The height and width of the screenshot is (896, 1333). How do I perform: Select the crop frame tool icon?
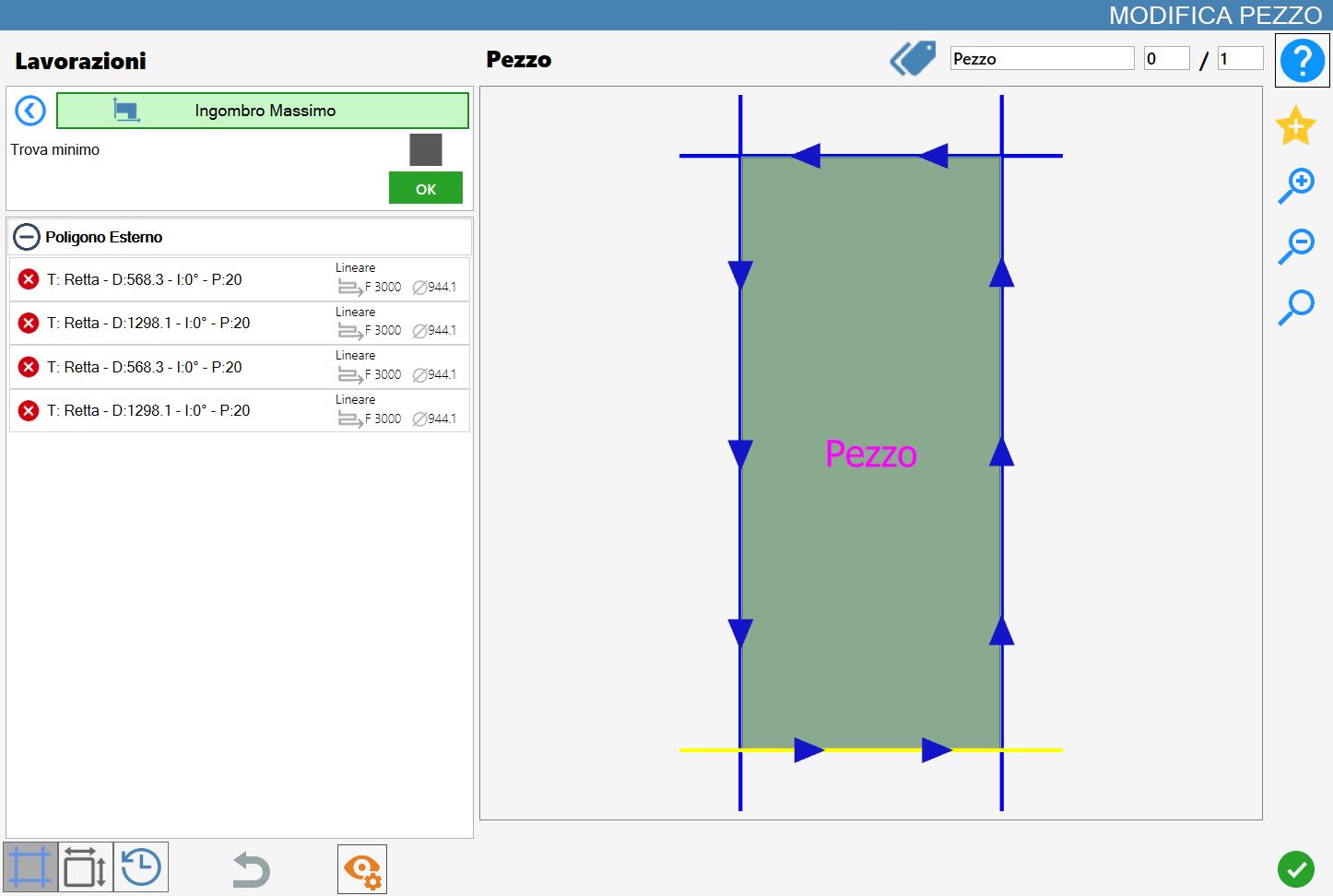point(30,867)
